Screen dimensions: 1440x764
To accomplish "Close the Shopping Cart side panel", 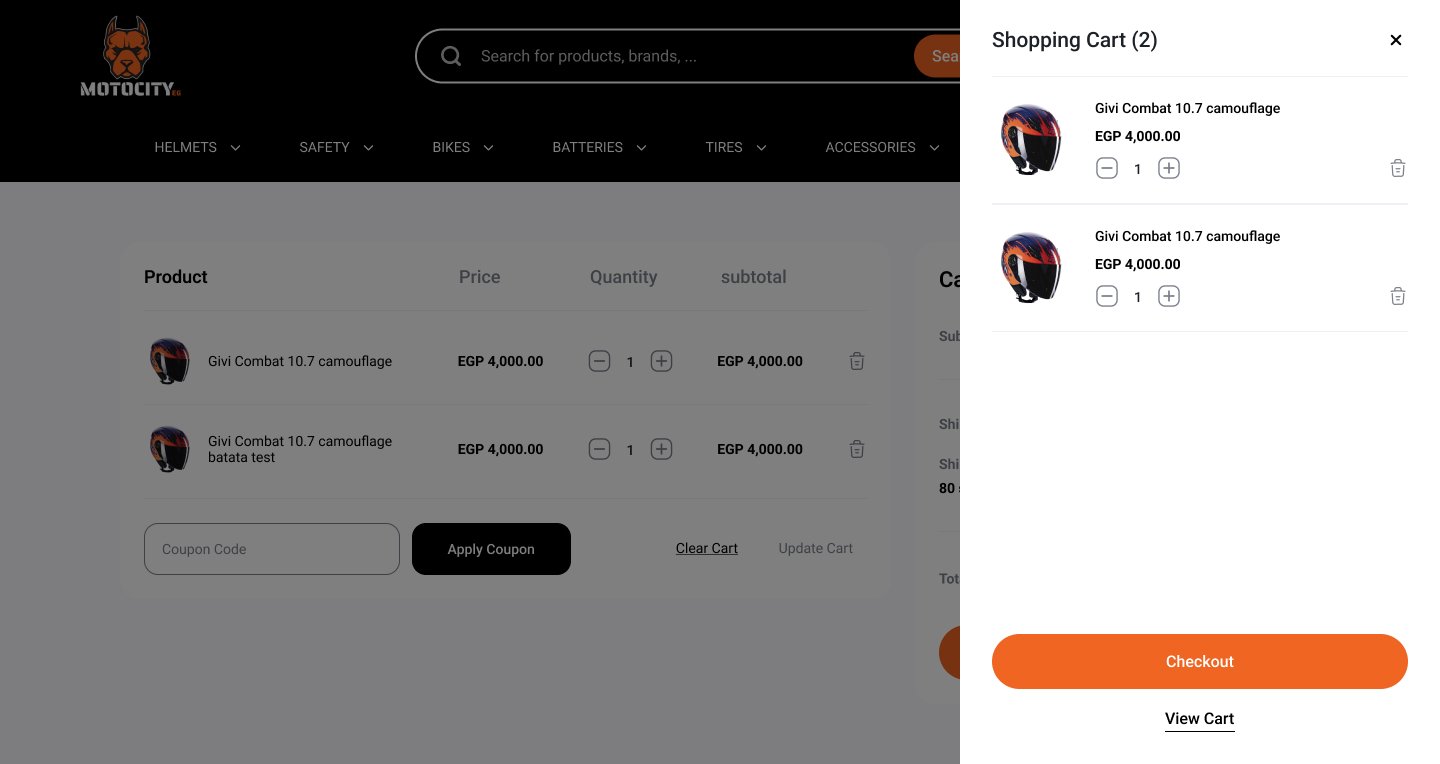I will click(x=1396, y=40).
